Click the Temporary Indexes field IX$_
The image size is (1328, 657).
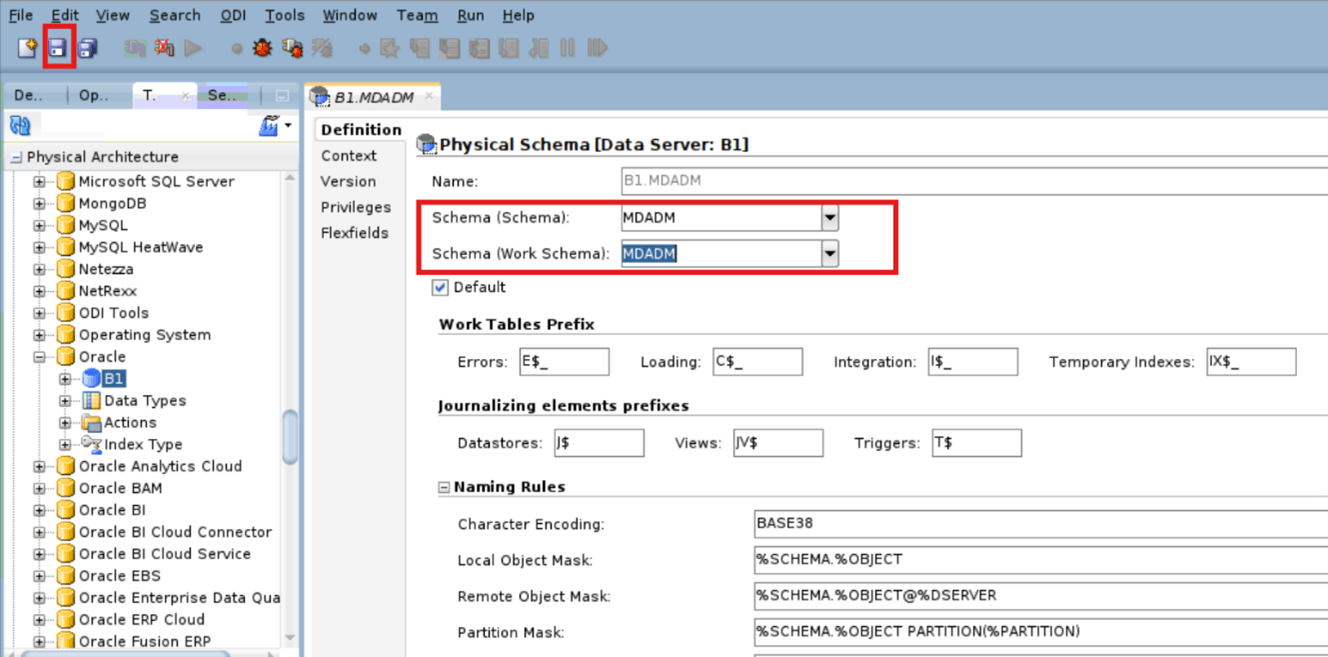pyautogui.click(x=1251, y=362)
